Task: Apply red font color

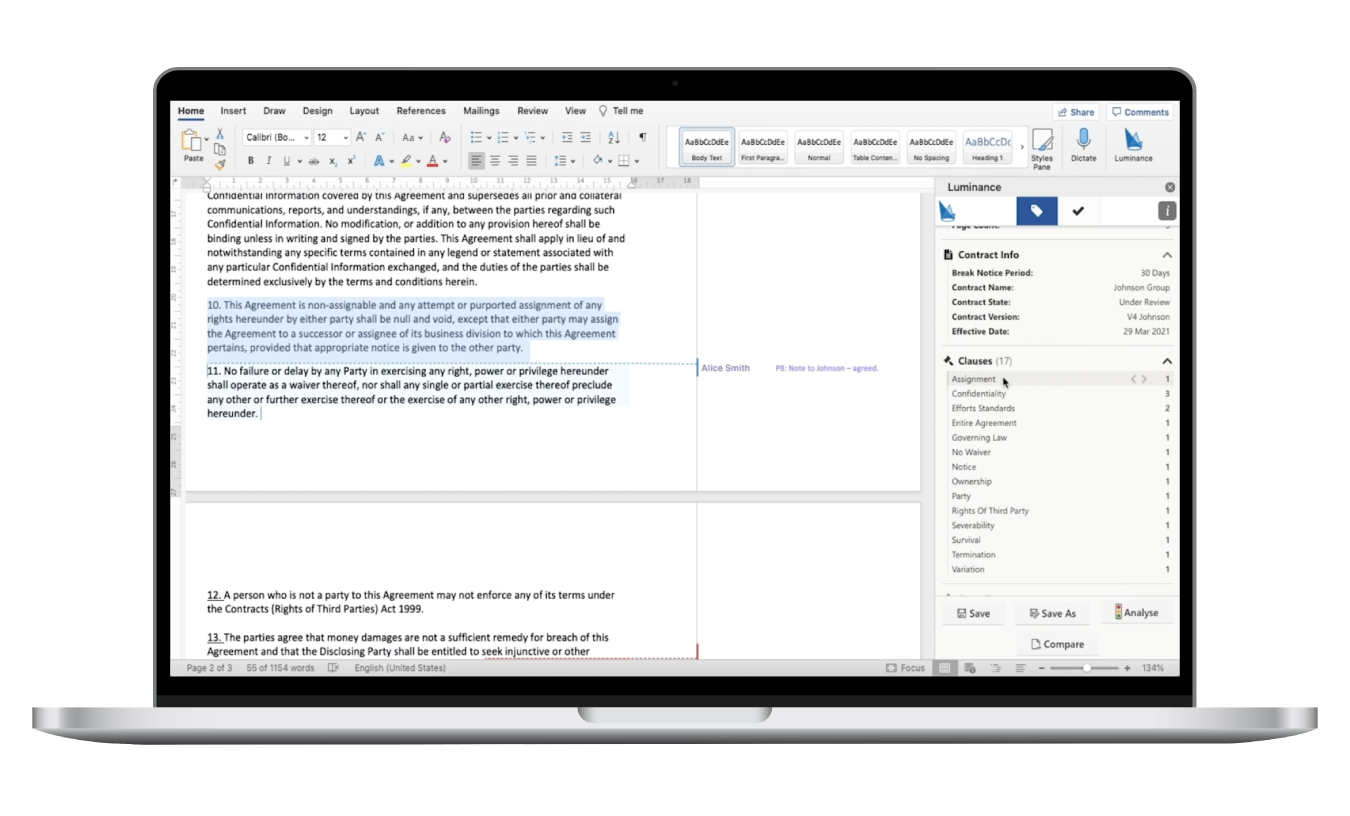Action: coord(432,161)
